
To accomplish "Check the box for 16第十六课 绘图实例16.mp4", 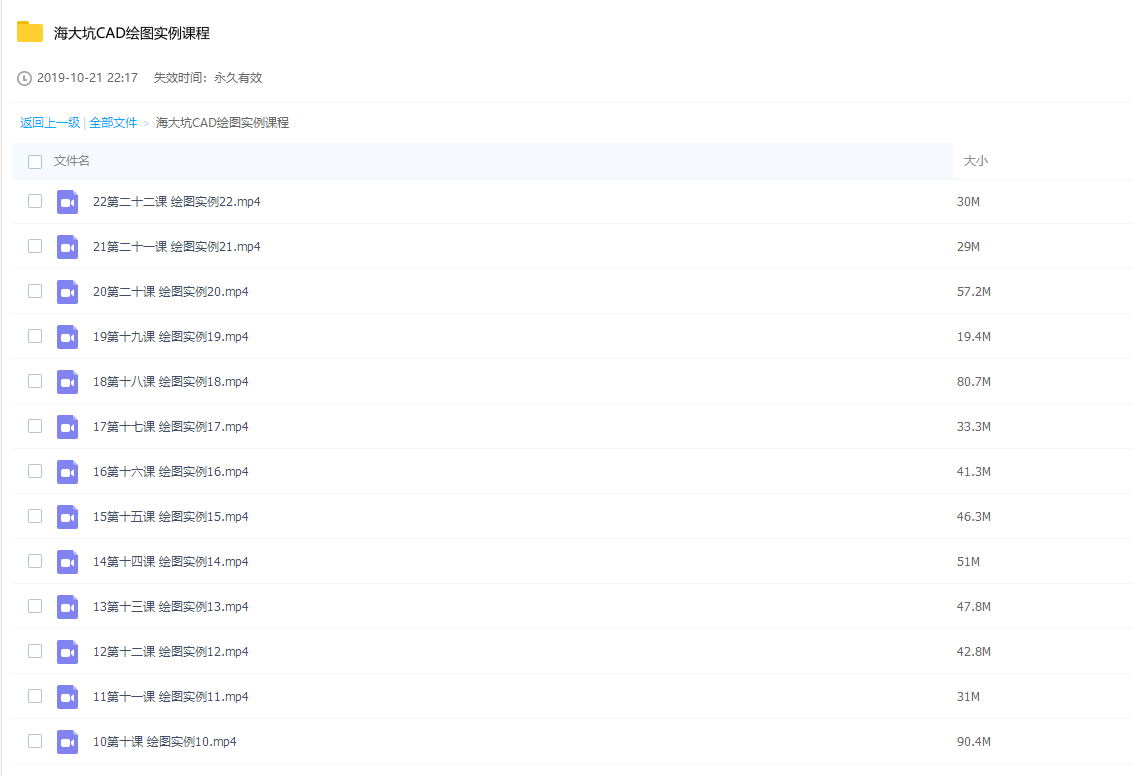I will click(x=35, y=470).
